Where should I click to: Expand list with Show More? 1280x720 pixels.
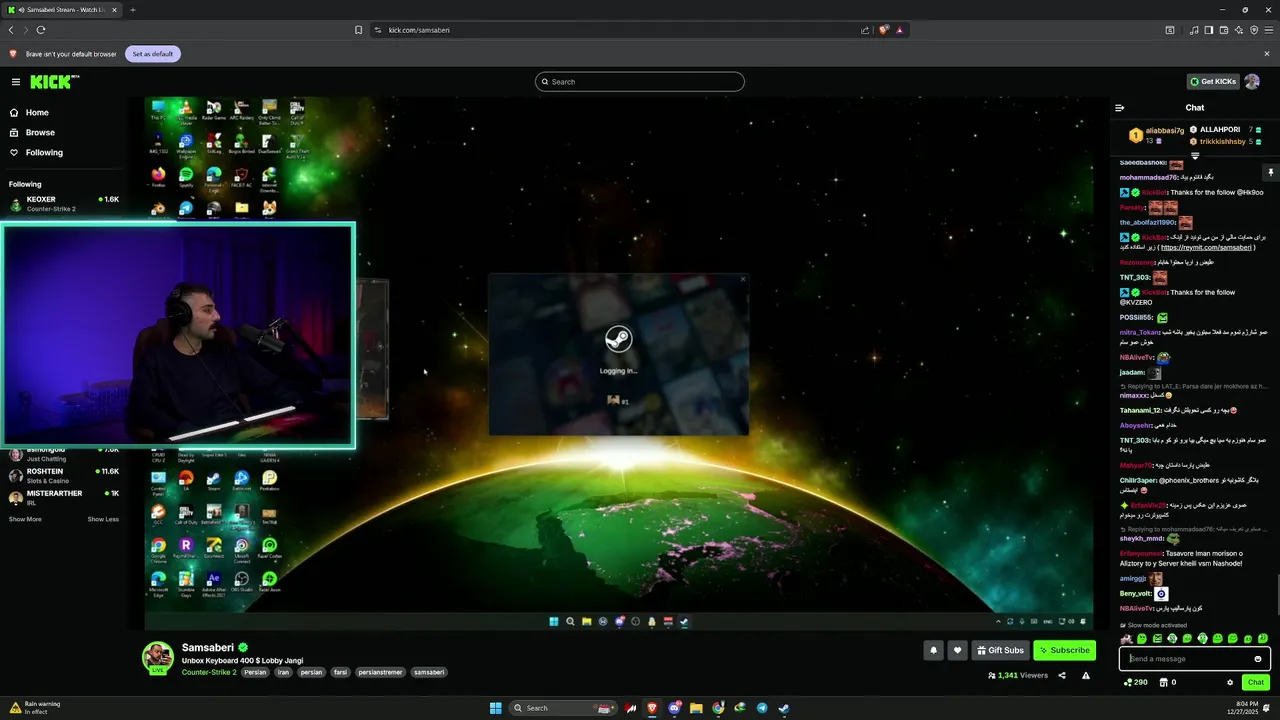(25, 519)
